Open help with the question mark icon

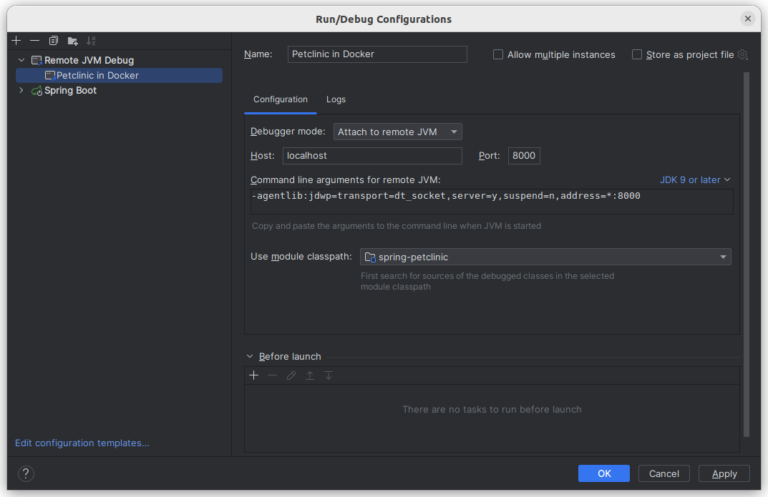(x=26, y=473)
